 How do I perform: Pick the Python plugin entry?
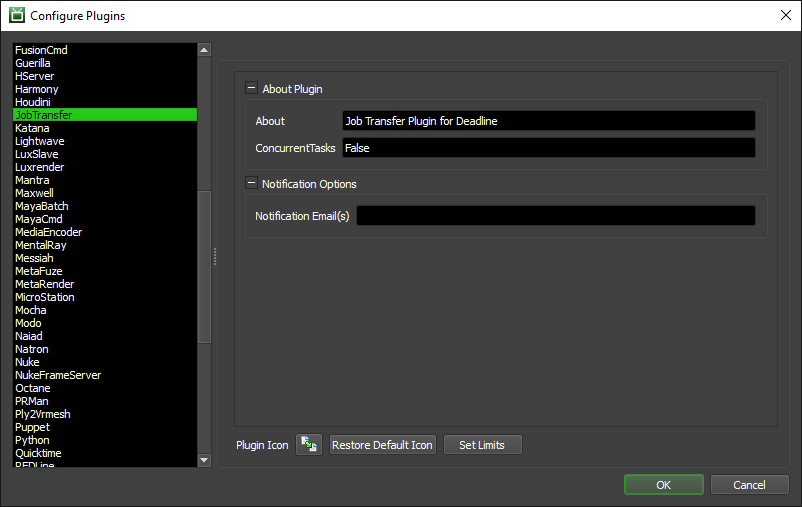32,440
